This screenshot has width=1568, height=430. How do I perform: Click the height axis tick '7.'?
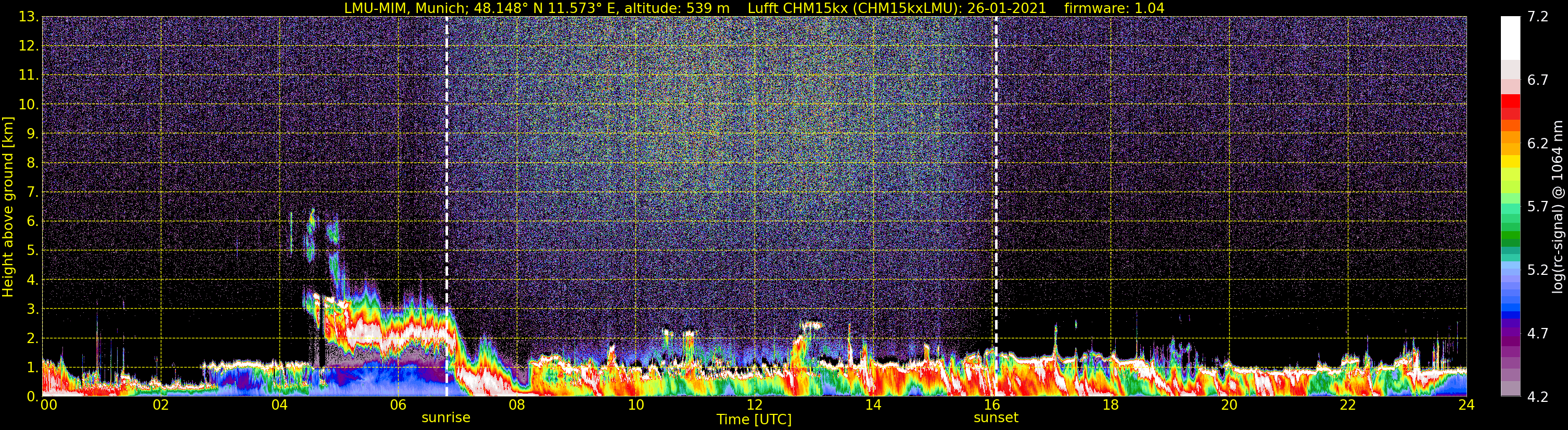32,193
